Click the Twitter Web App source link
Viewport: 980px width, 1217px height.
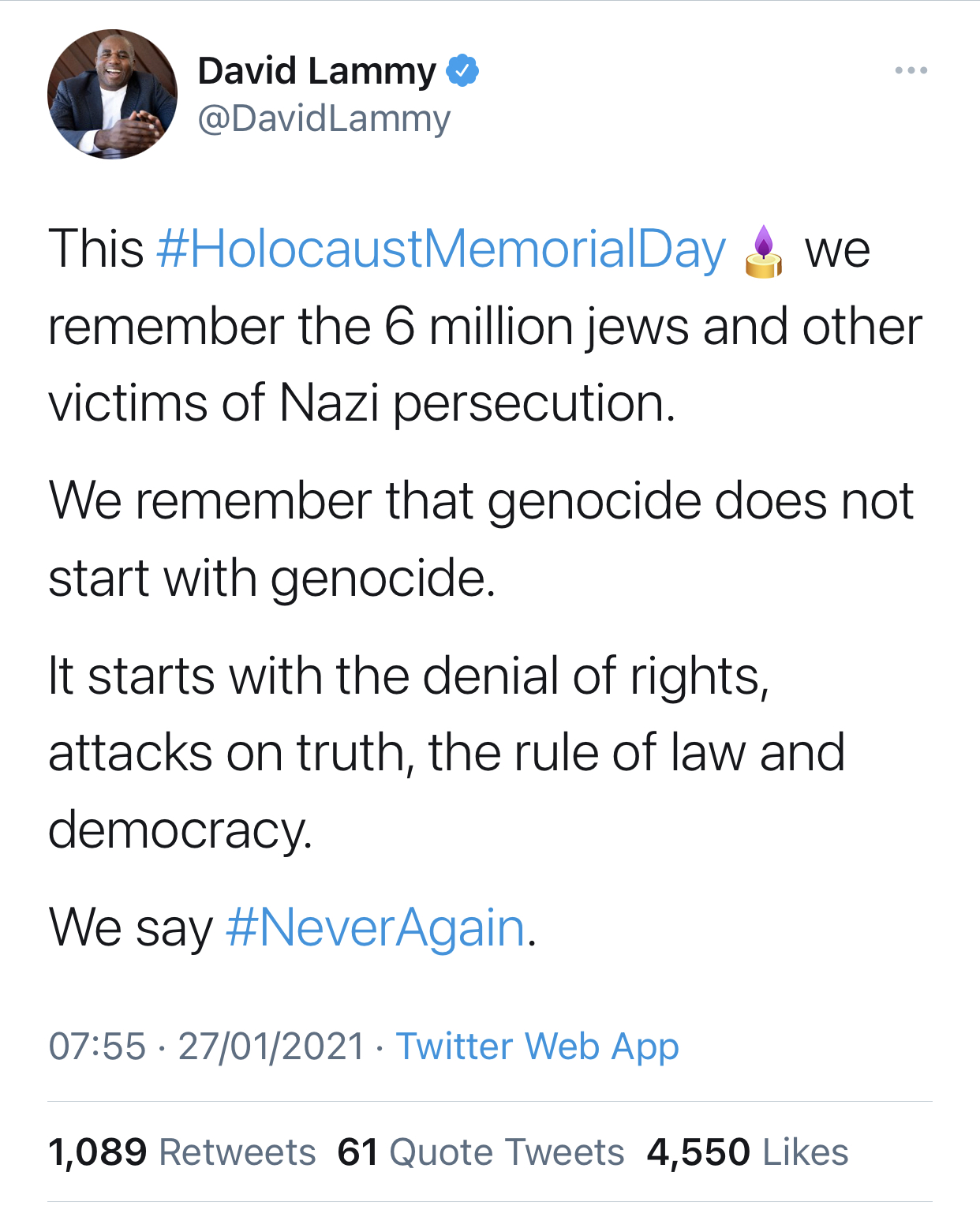[537, 1047]
